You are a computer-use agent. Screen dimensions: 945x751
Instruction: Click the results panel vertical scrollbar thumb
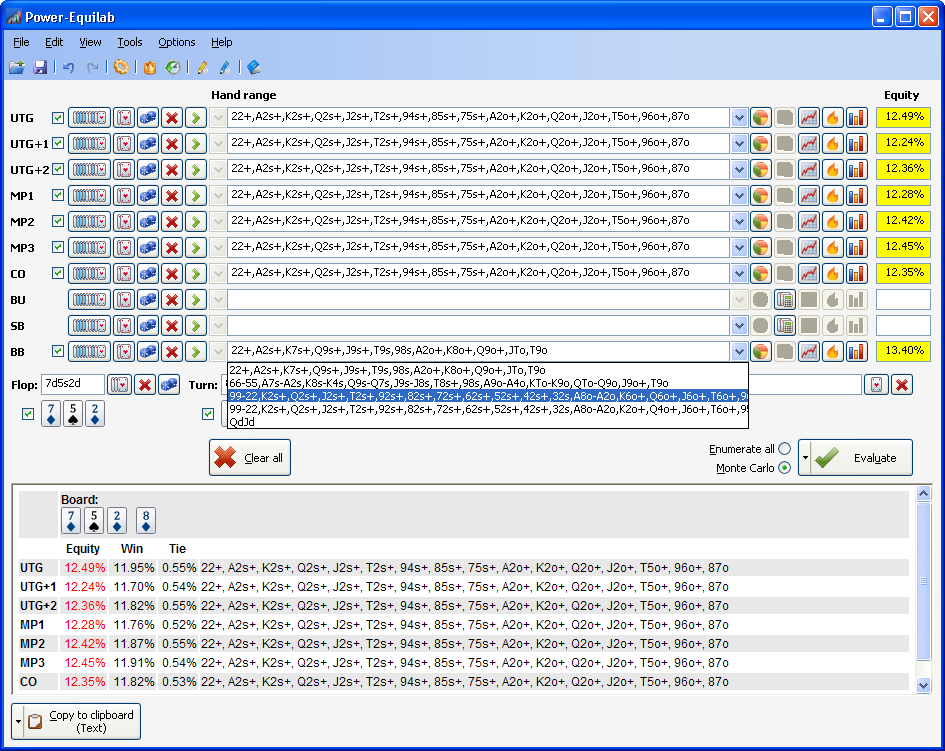pyautogui.click(x=923, y=582)
